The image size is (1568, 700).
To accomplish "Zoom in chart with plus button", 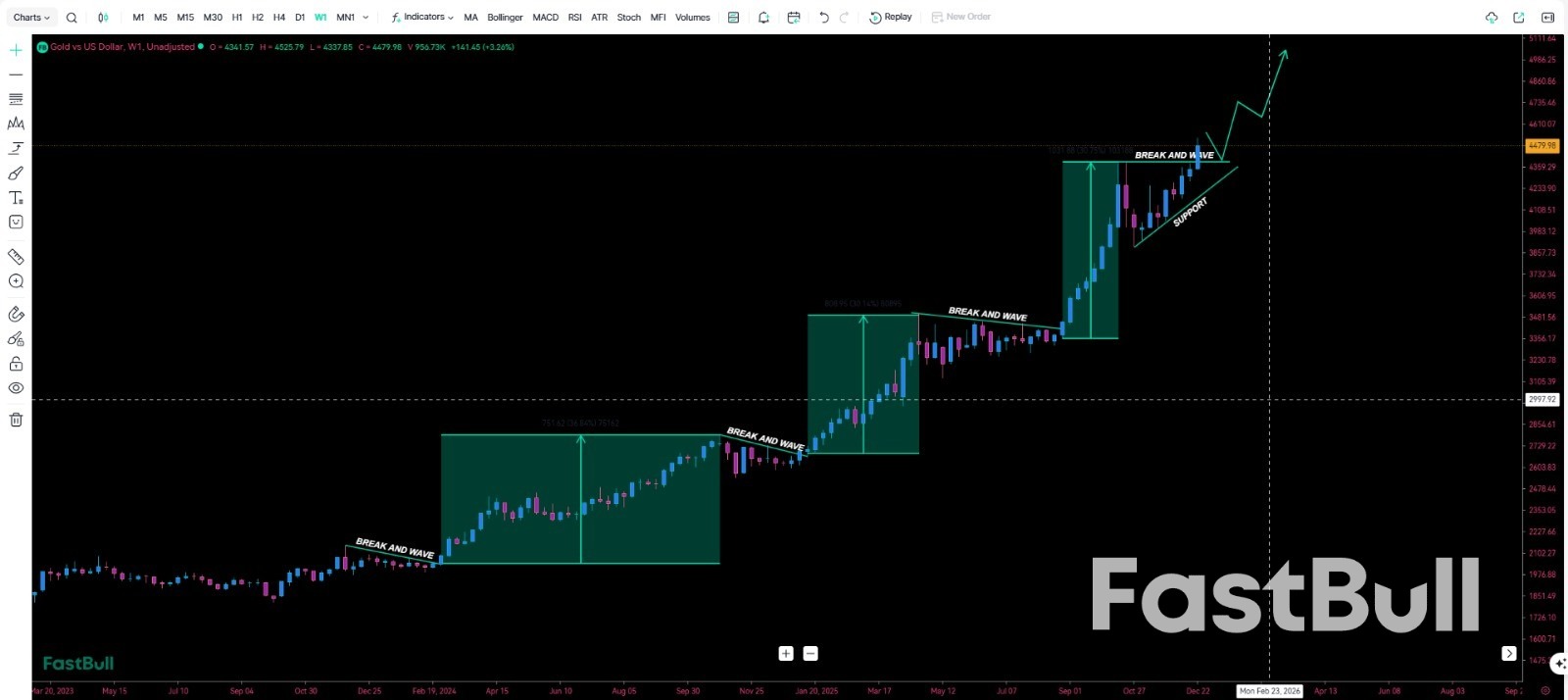I will 786,653.
